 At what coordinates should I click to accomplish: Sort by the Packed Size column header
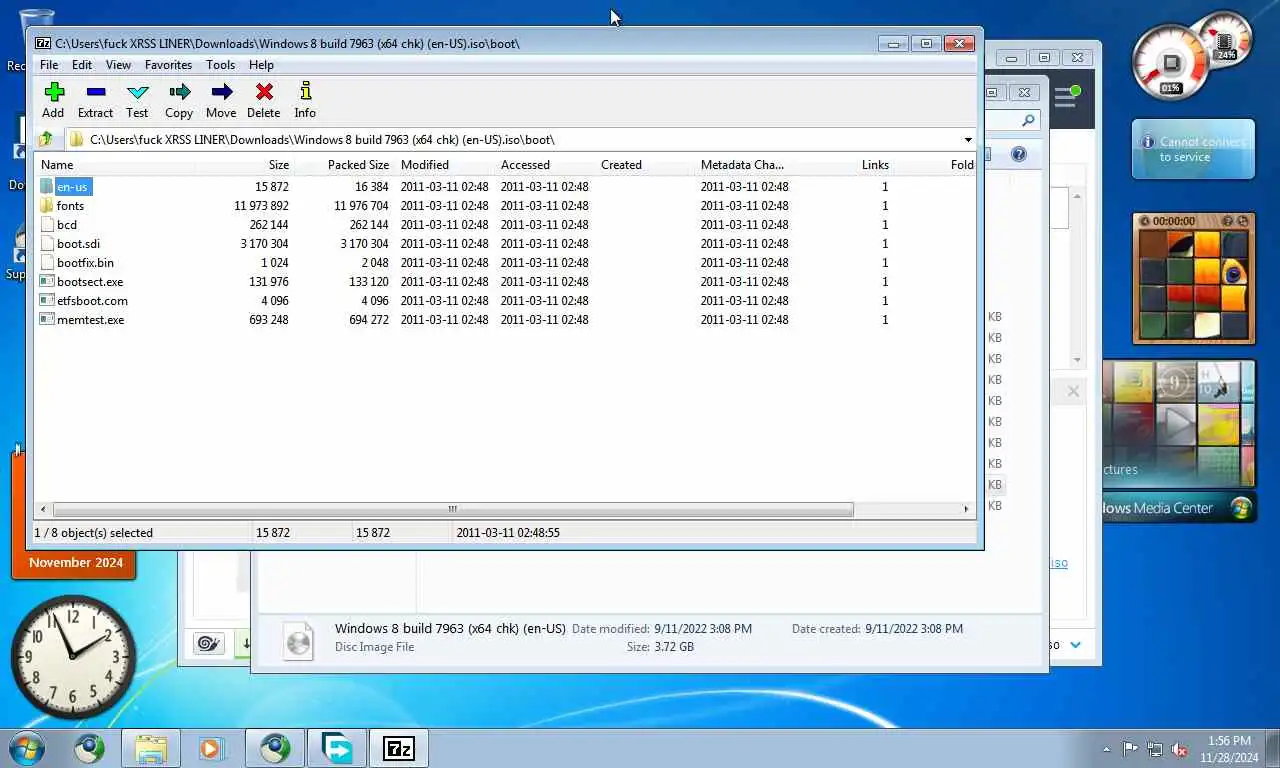(x=343, y=165)
